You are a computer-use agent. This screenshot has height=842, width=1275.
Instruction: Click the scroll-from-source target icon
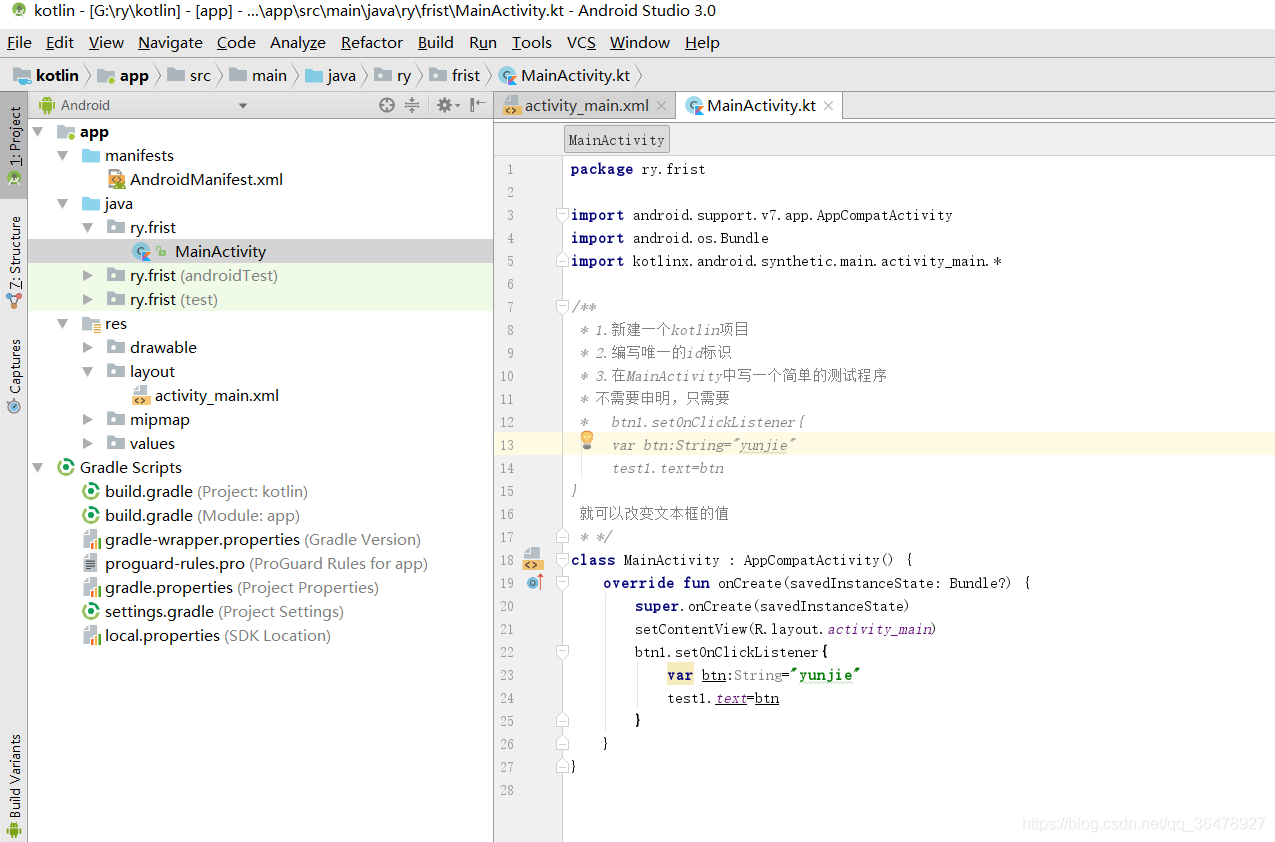tap(387, 105)
